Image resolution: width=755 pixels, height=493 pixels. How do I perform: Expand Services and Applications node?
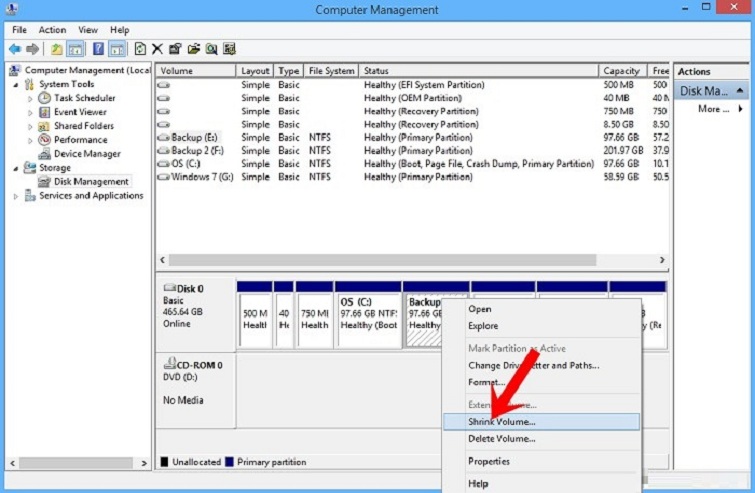[x=17, y=196]
